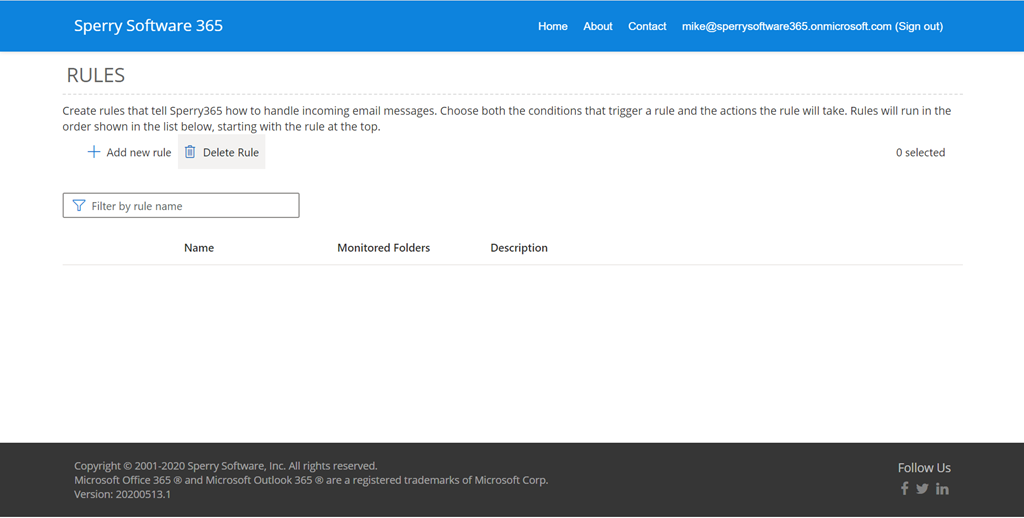
Task: Click the Delete Rule button label
Action: [x=231, y=152]
